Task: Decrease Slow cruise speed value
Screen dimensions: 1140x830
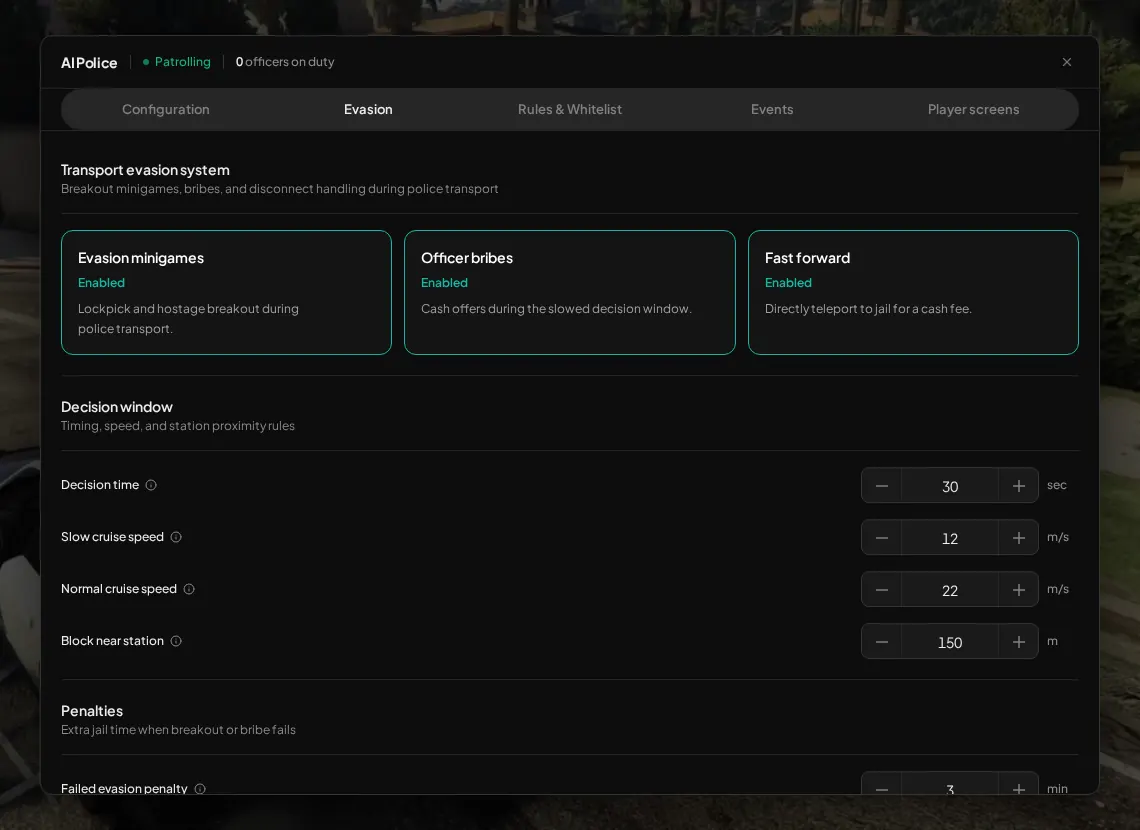Action: 881,537
